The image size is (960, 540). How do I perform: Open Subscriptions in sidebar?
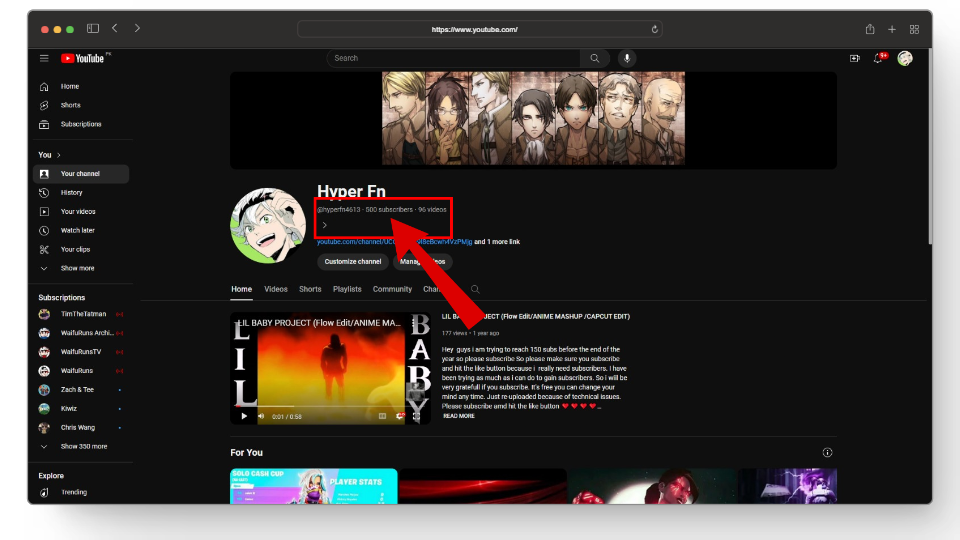(x=81, y=124)
